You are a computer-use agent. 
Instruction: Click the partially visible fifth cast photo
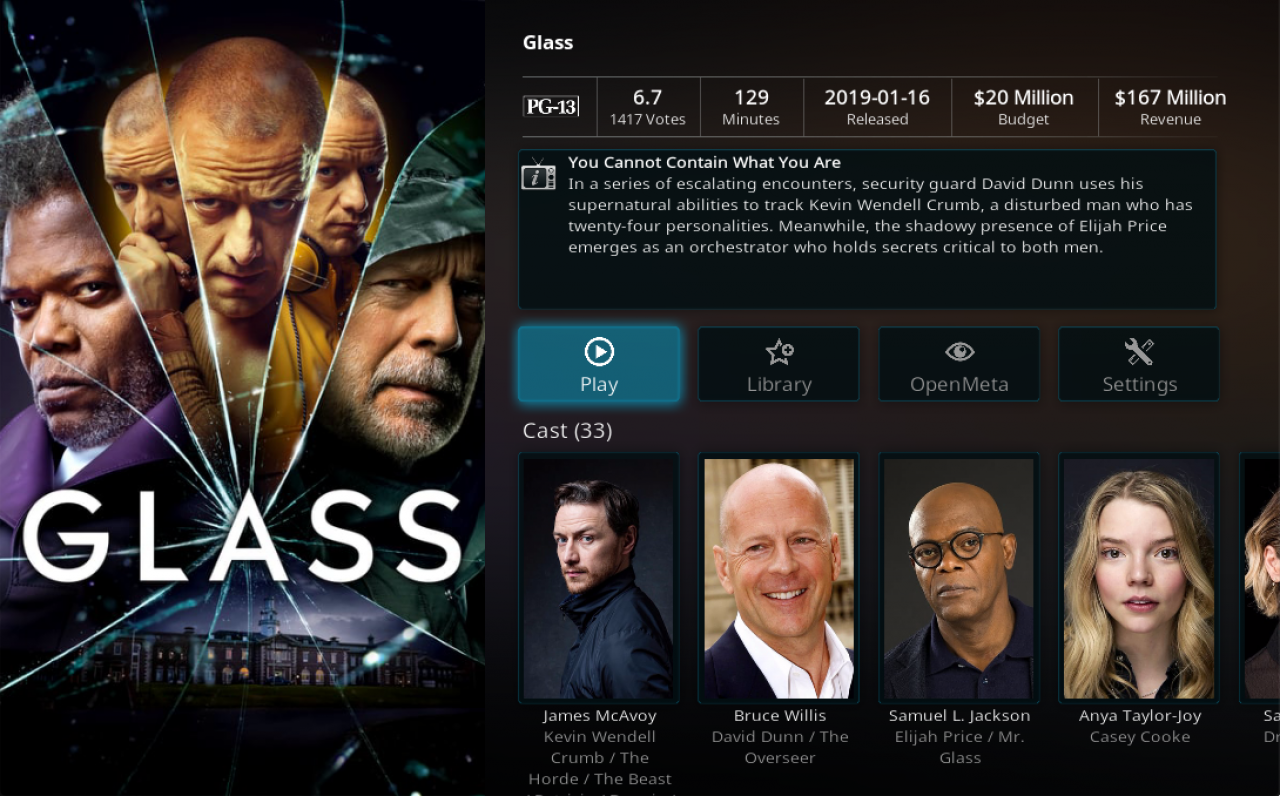1261,578
